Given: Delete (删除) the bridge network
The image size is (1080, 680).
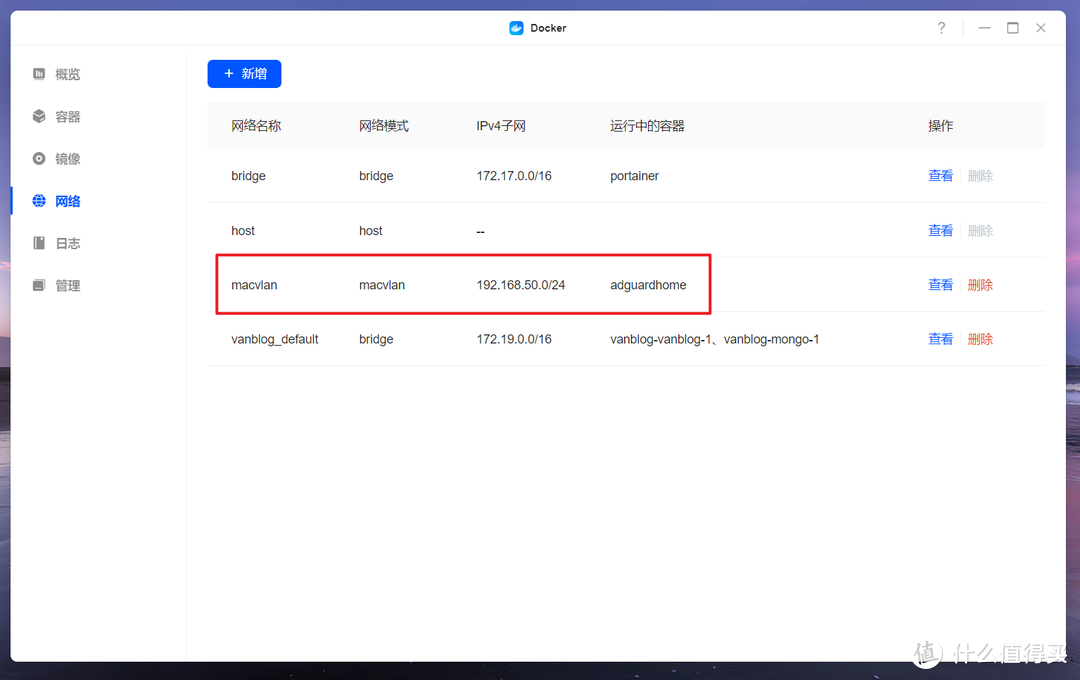Looking at the screenshot, I should (x=980, y=175).
